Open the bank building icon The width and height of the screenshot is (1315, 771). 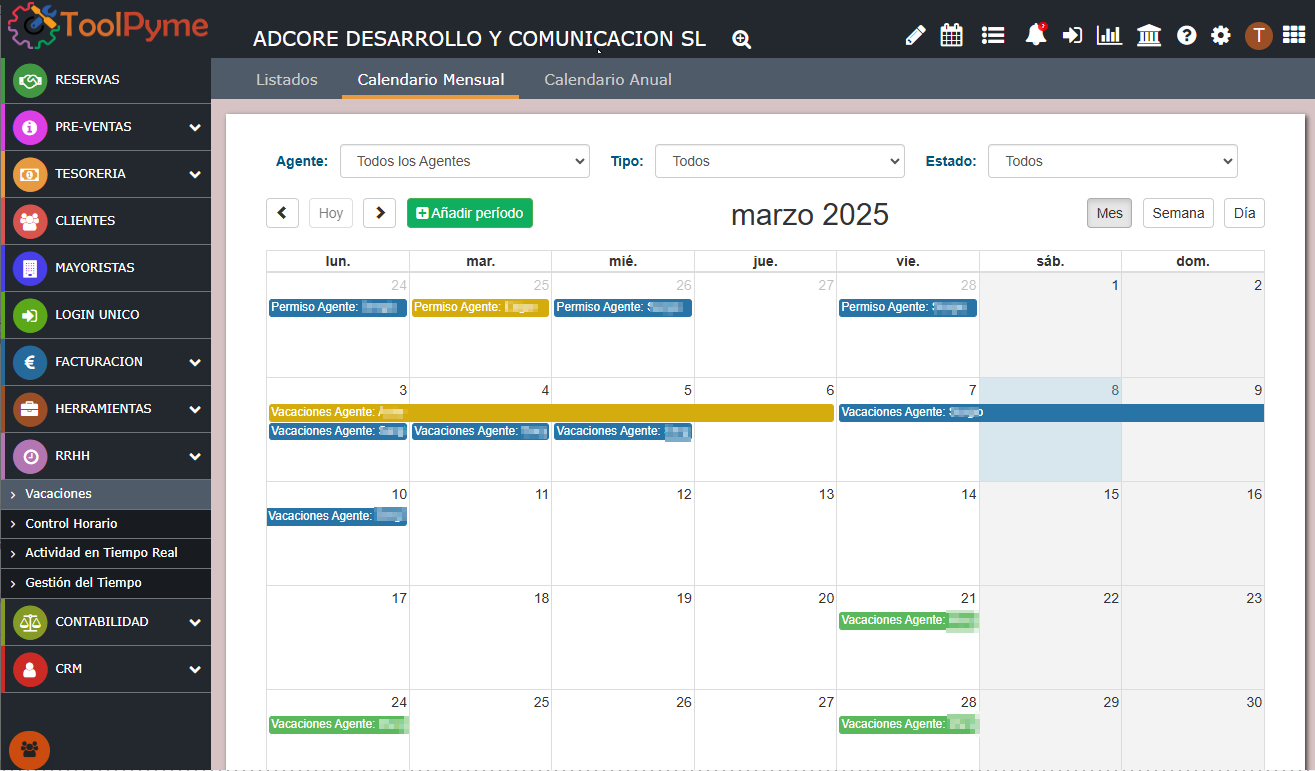click(1149, 36)
